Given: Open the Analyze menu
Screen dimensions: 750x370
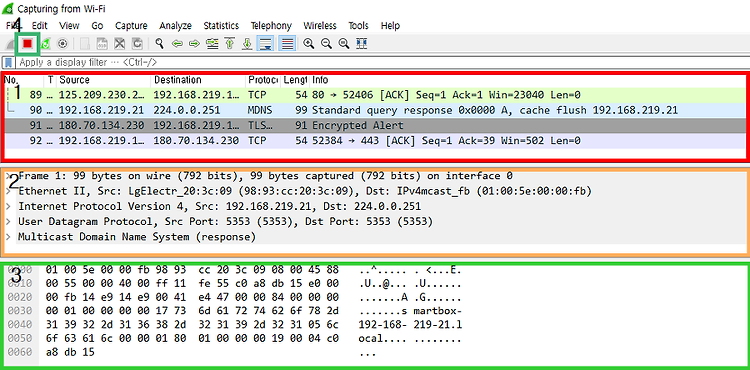Looking at the screenshot, I should point(176,26).
